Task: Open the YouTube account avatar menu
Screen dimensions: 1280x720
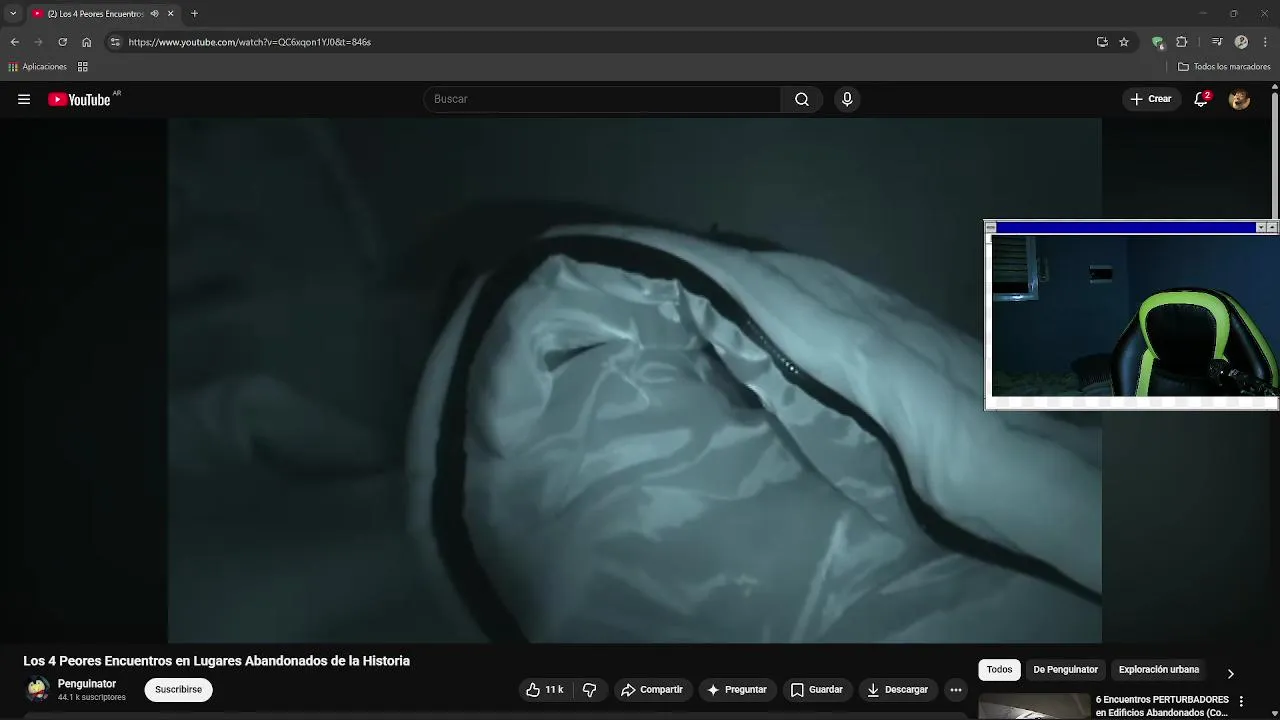Action: pyautogui.click(x=1240, y=99)
